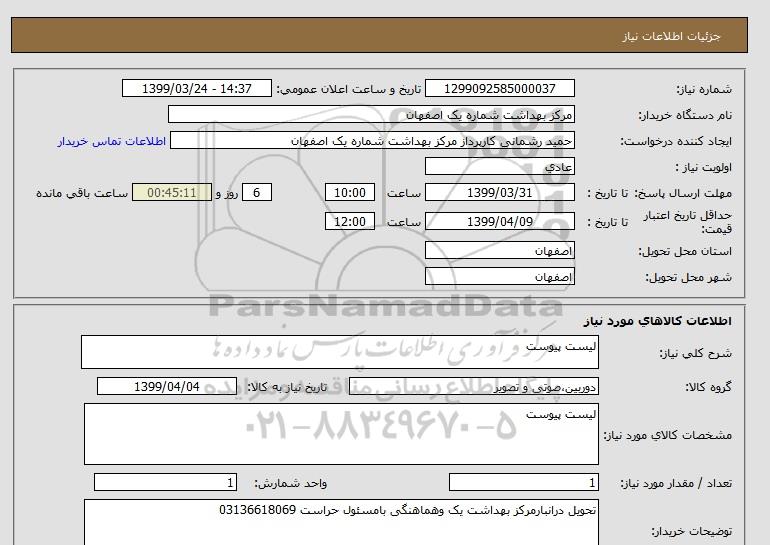Select the label توضیحات خریدار

[691, 531]
